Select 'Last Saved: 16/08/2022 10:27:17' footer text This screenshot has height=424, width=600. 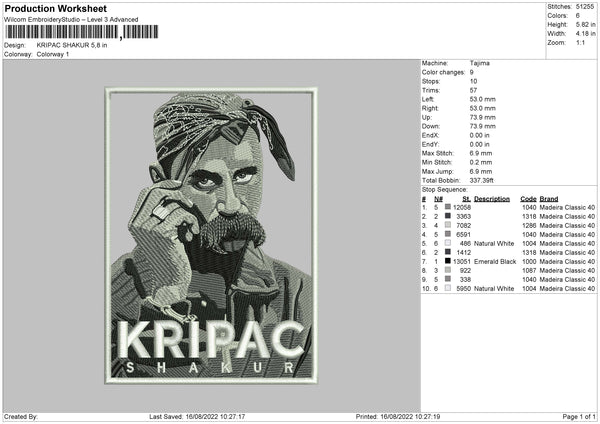coord(197,416)
